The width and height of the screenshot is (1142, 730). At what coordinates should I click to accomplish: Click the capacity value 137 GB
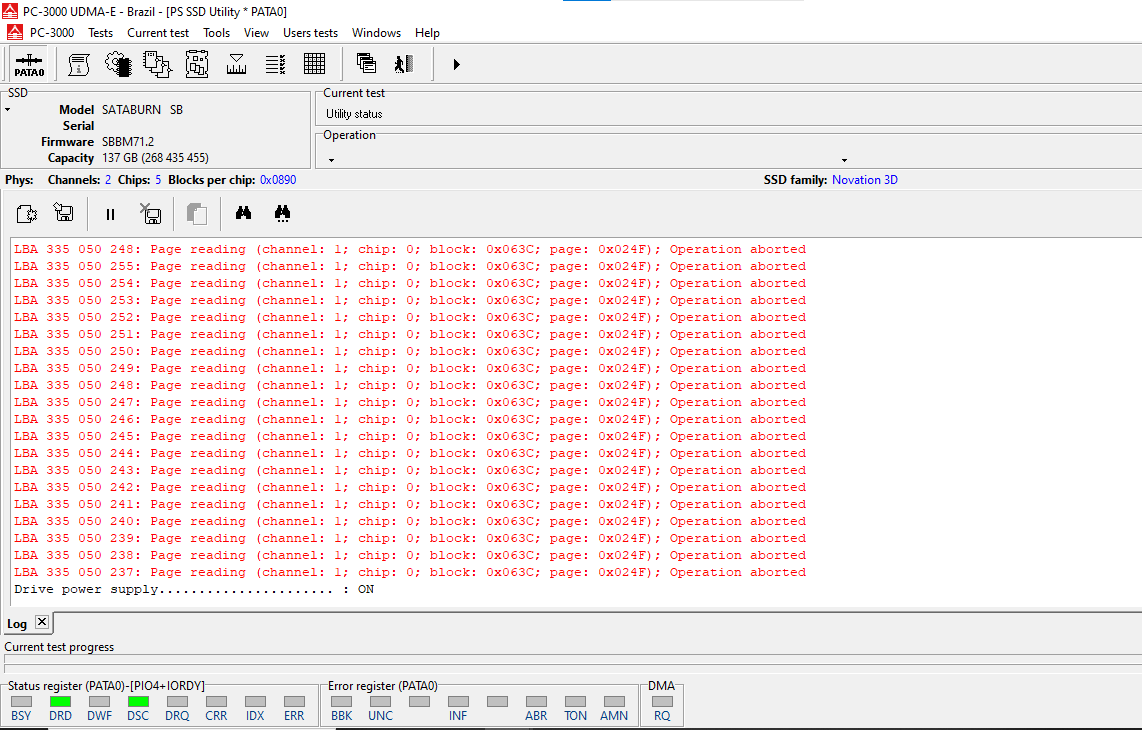coord(155,158)
